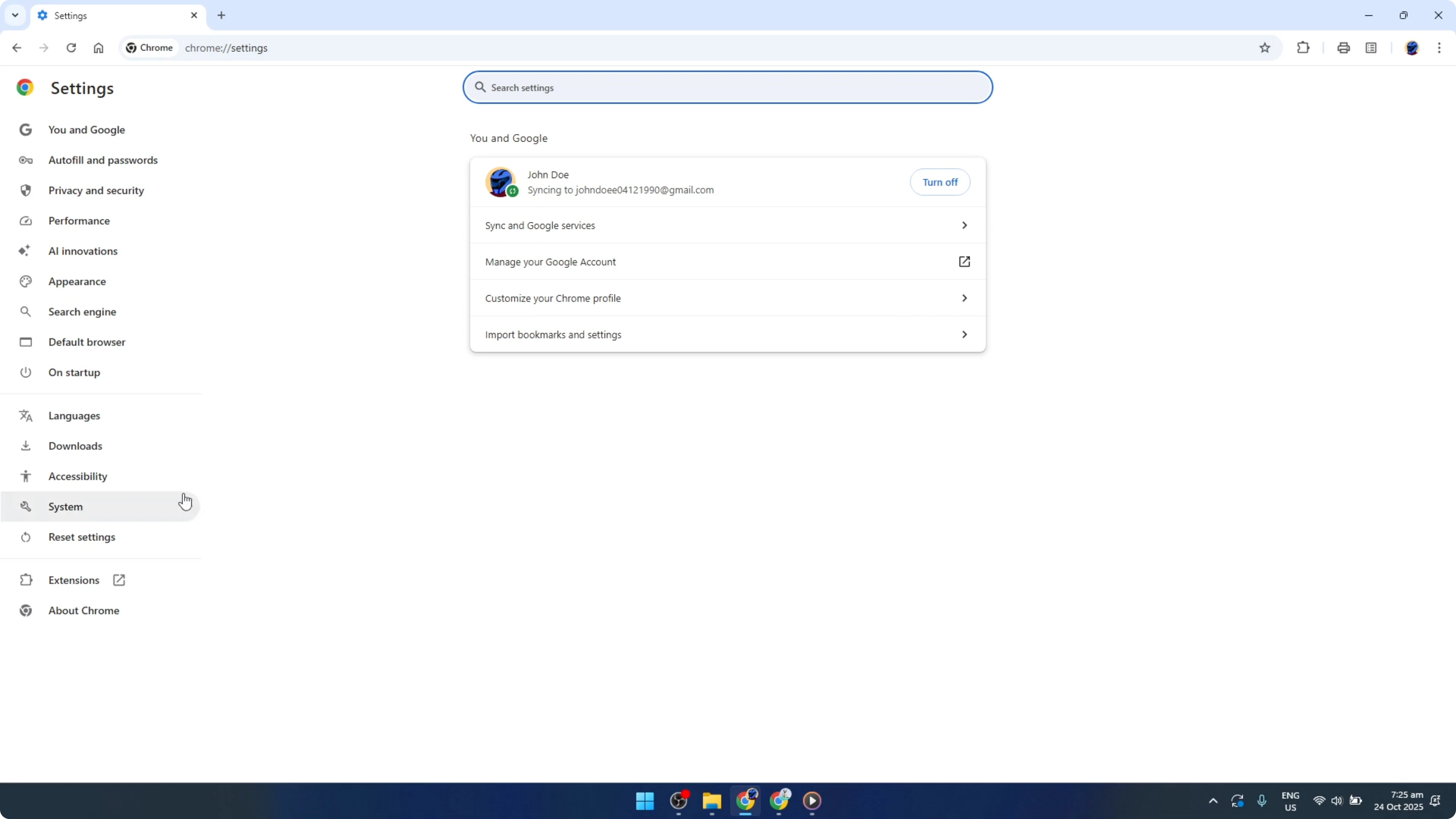This screenshot has height=819, width=1456.
Task: Expand Sync and Google services
Action: point(727,225)
